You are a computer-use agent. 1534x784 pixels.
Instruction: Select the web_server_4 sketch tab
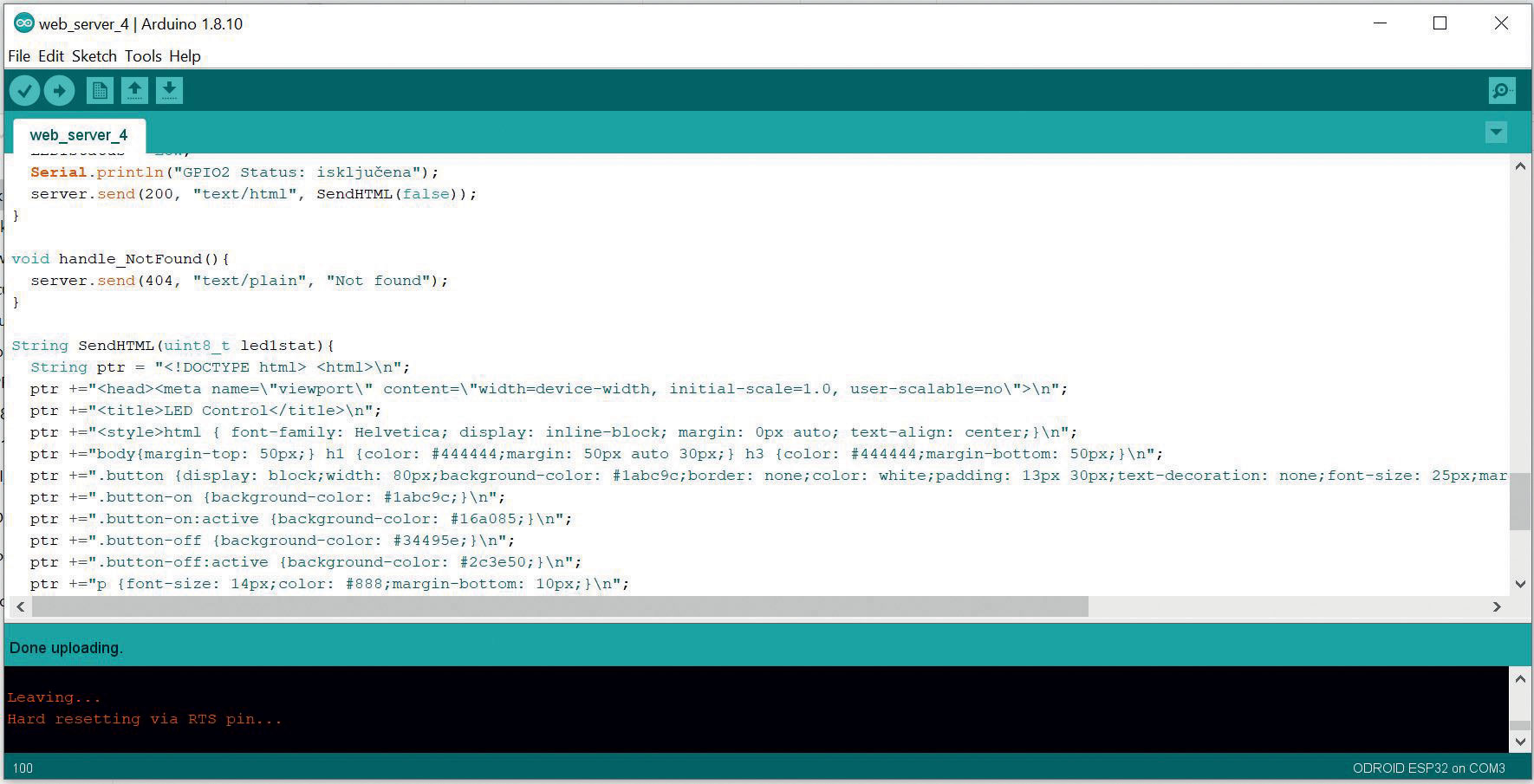tap(79, 135)
